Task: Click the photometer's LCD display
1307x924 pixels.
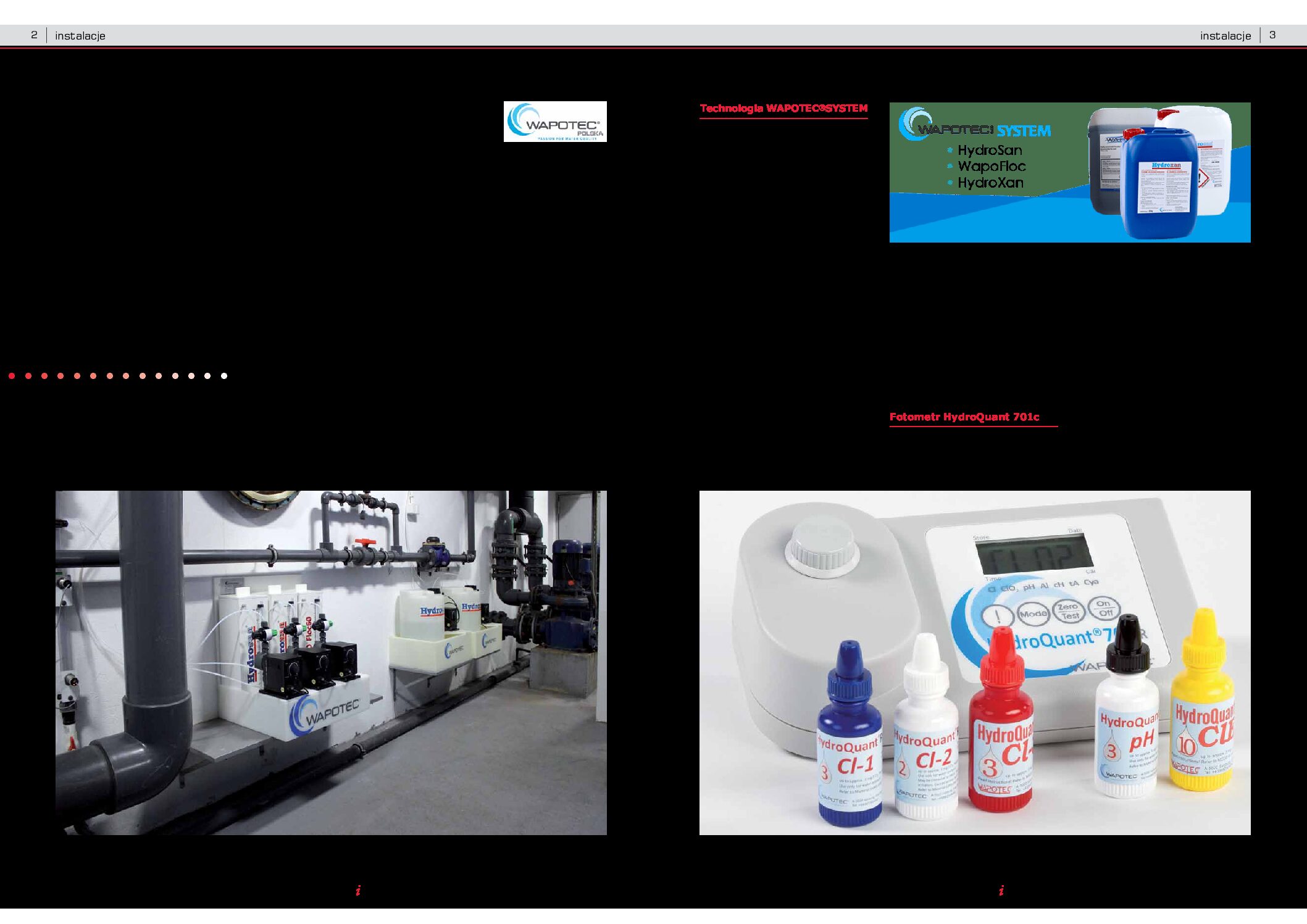Action: [1035, 554]
